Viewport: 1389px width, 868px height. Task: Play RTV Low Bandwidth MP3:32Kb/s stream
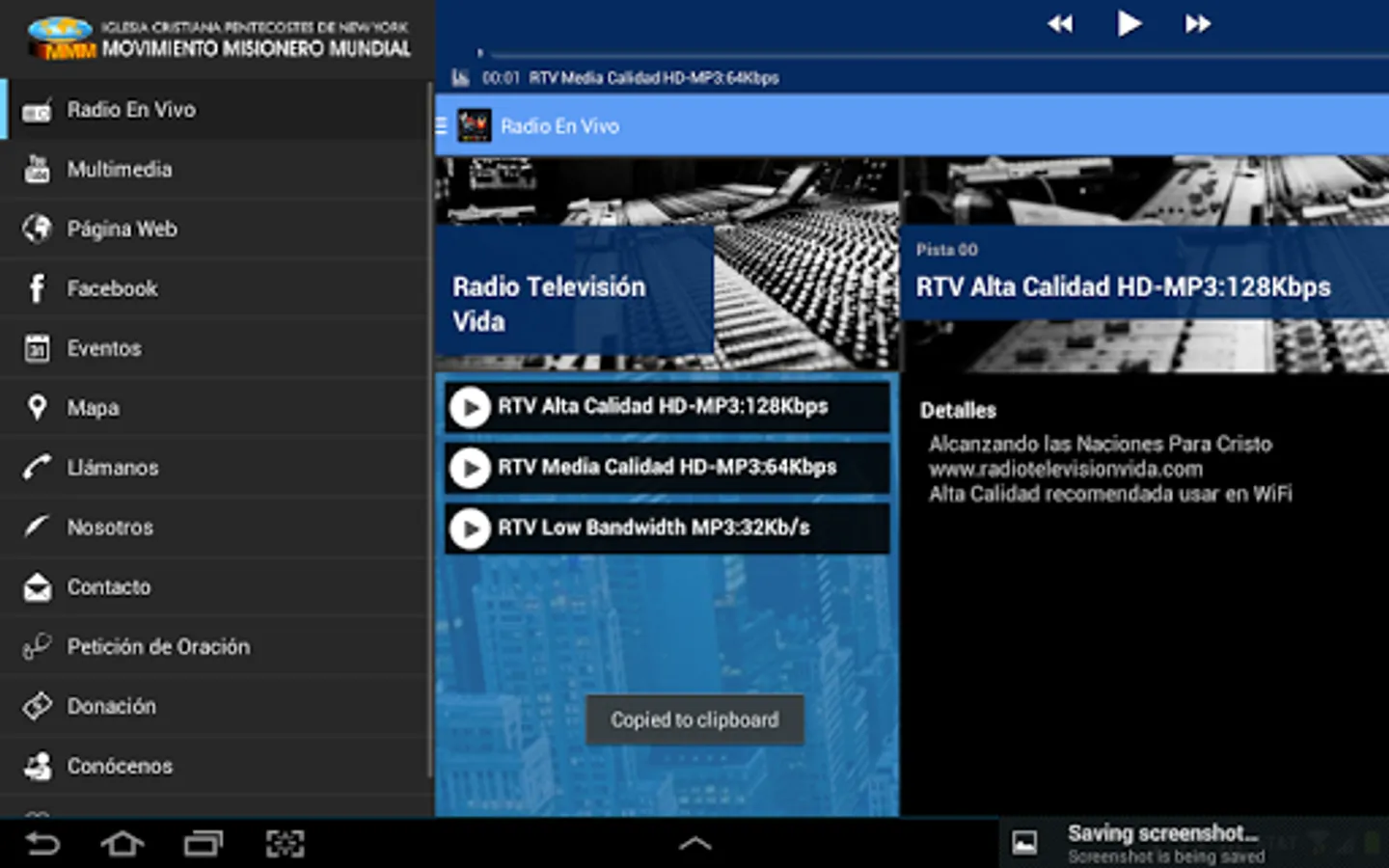tap(471, 529)
